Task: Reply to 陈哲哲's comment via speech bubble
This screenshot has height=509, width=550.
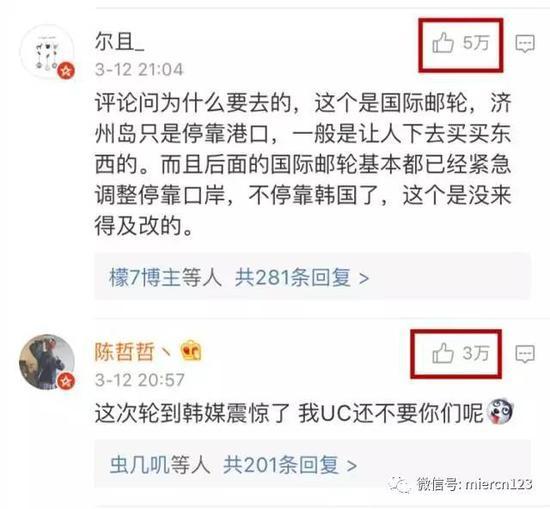Action: click(x=525, y=354)
